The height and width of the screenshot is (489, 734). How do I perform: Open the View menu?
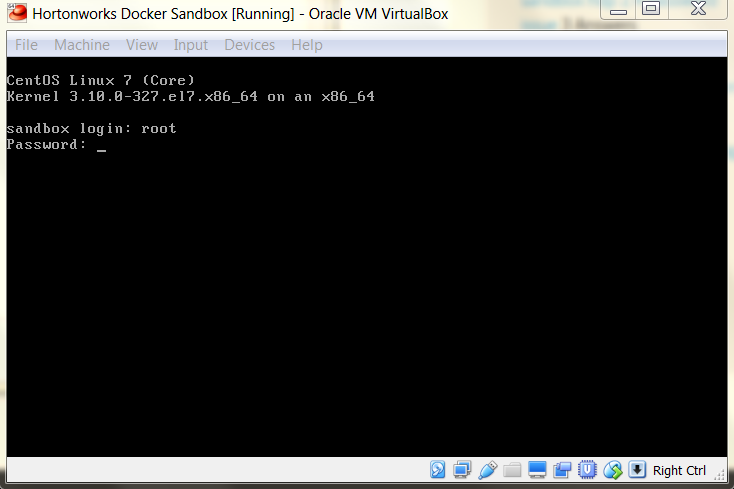click(x=142, y=45)
